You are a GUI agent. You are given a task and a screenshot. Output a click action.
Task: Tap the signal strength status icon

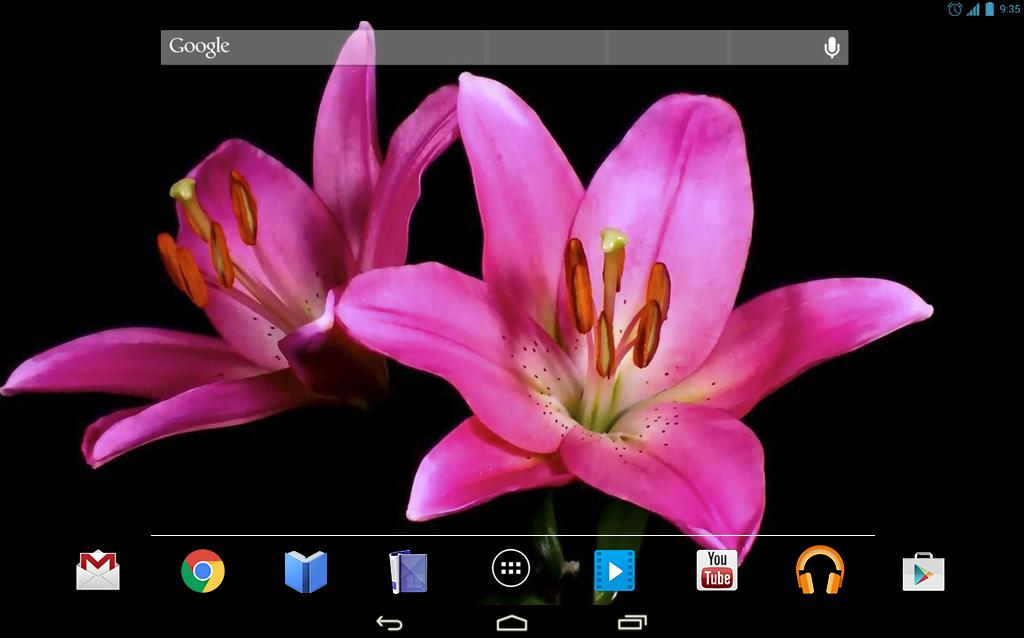tap(973, 9)
